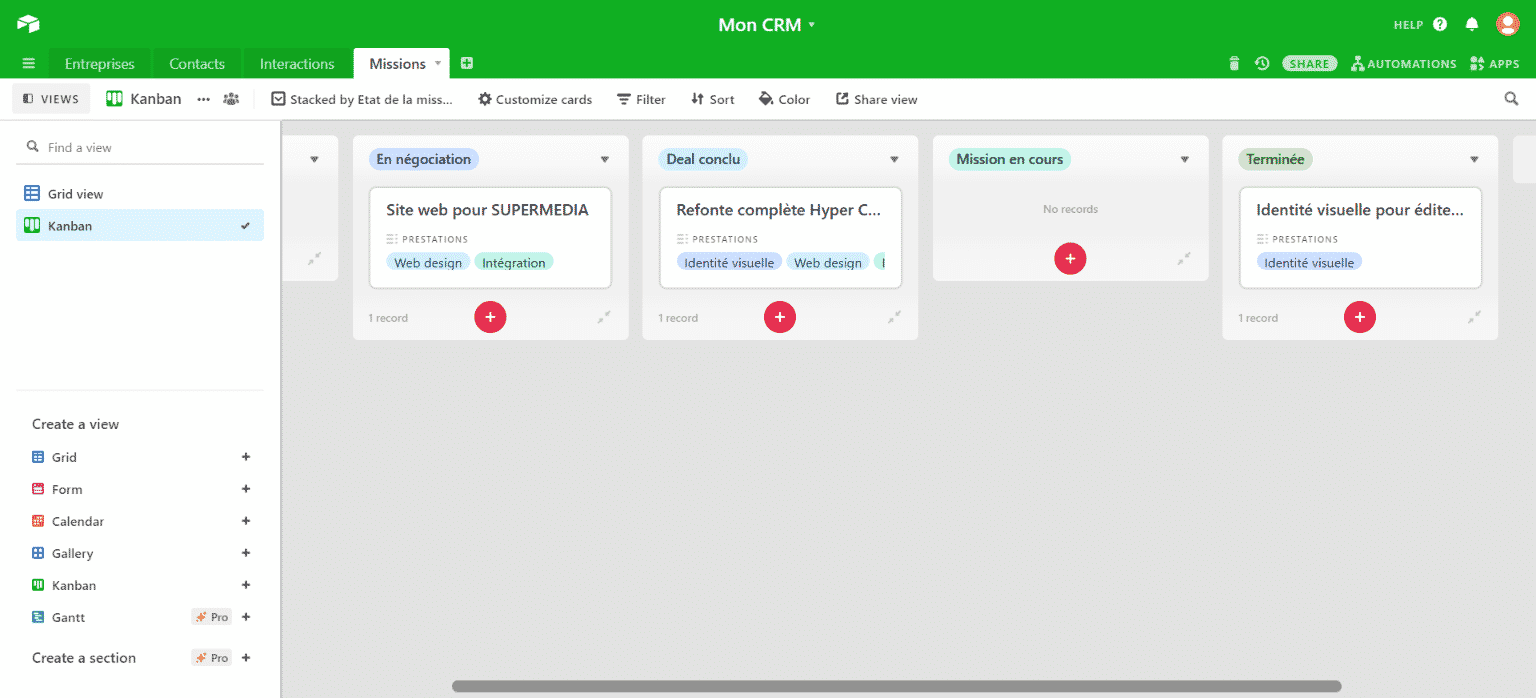The image size is (1536, 698).
Task: Click Web design tag on SUPERMEDIA card
Action: [x=428, y=262]
